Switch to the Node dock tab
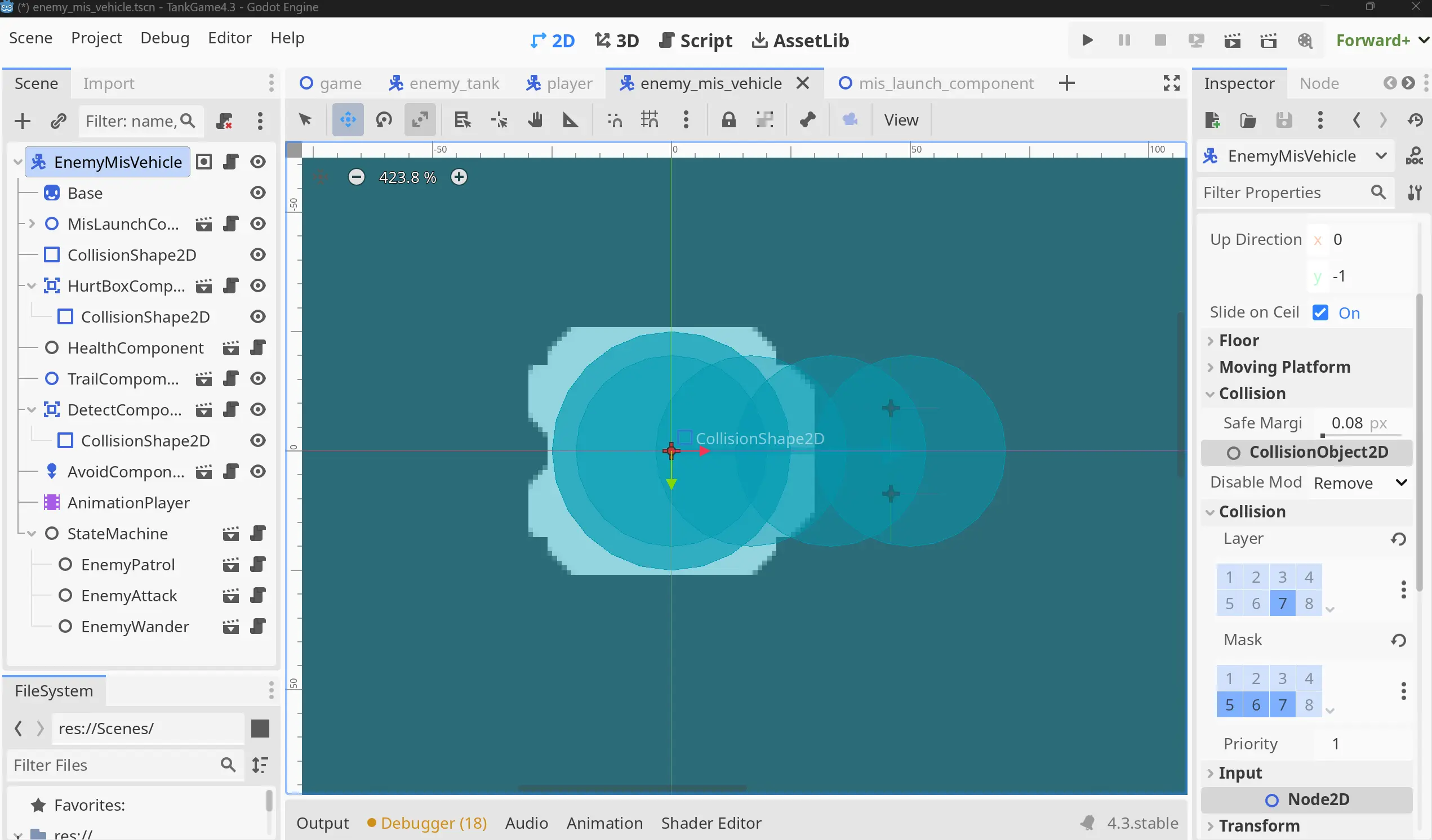This screenshot has height=840, width=1432. [1319, 83]
